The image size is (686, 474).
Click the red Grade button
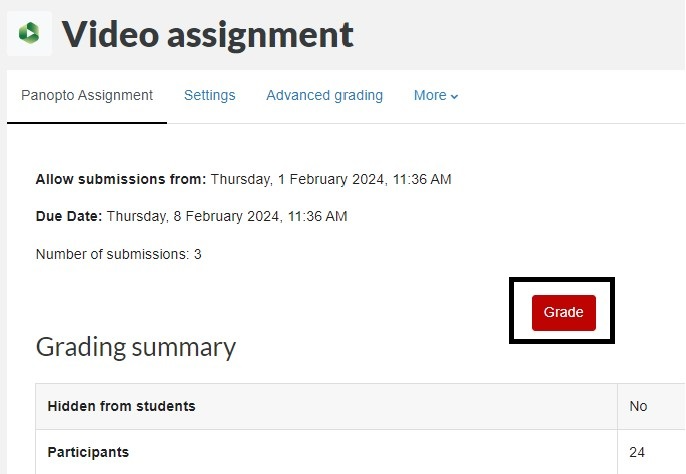pos(564,312)
